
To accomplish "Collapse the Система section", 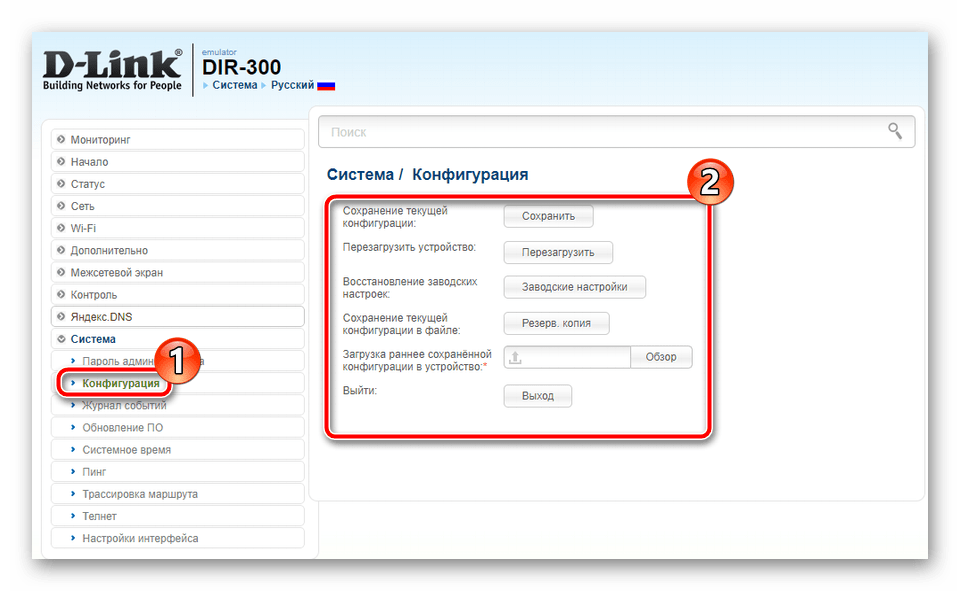I will coord(178,339).
